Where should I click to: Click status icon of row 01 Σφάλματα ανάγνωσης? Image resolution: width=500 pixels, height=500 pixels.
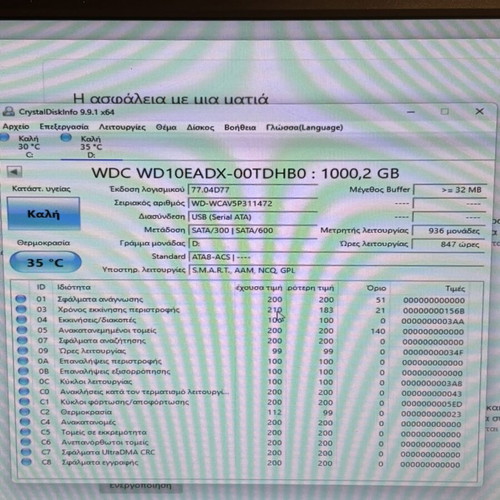pos(21,299)
